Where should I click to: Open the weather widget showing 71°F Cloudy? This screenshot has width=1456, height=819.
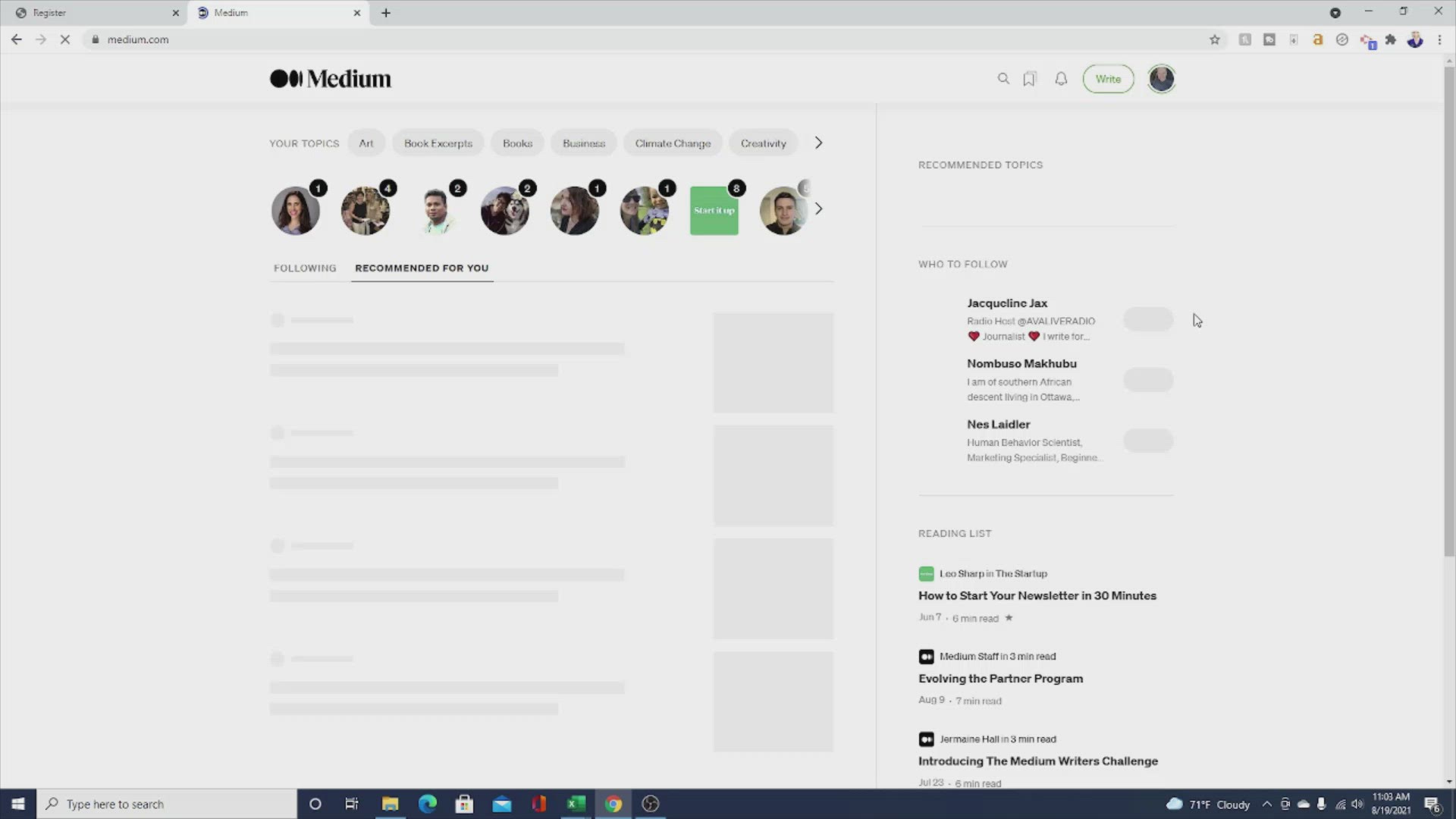coord(1208,805)
